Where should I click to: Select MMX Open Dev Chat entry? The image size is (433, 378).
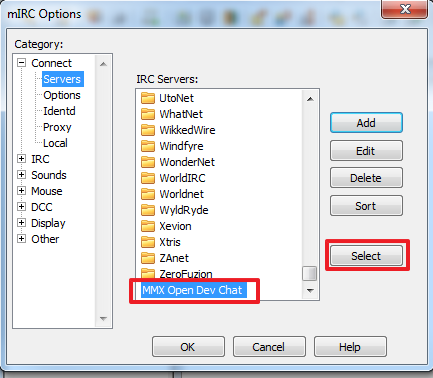click(194, 290)
